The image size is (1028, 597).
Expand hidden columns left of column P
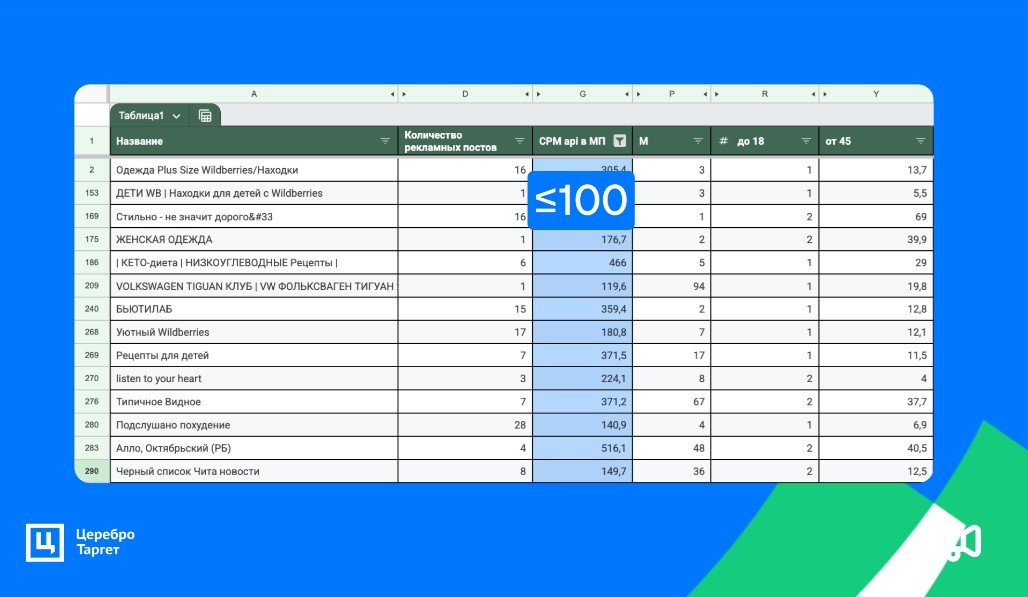(x=638, y=94)
